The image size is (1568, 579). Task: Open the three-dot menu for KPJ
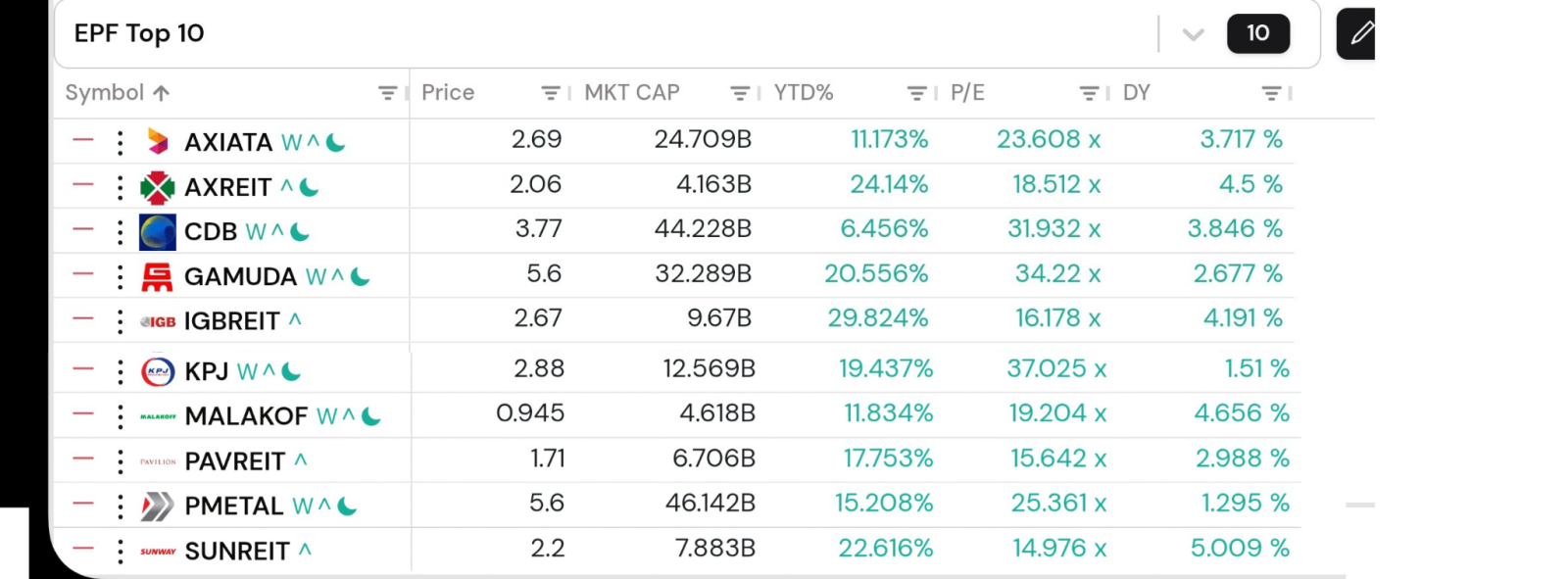coord(121,372)
